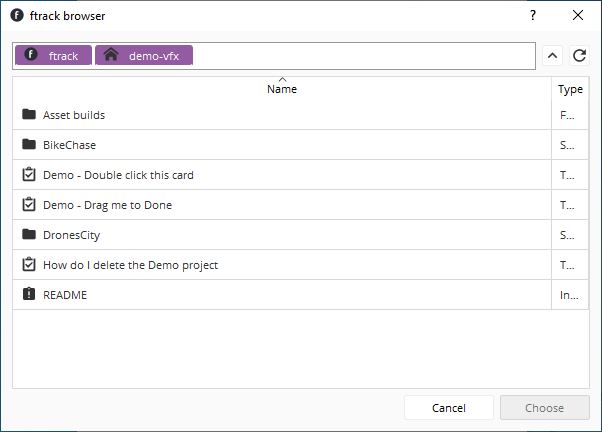Select Demo - Double click this card

click(x=118, y=175)
